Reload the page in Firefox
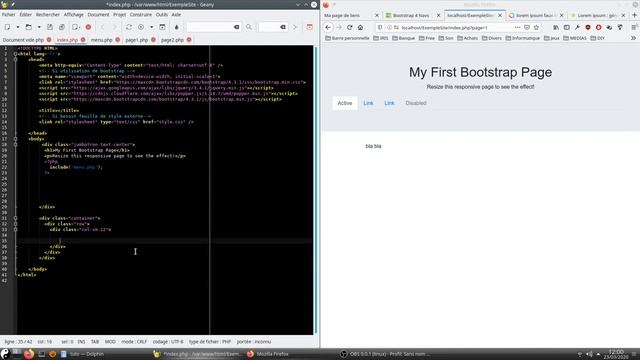Screen dimensions: 640x360 click(349, 27)
